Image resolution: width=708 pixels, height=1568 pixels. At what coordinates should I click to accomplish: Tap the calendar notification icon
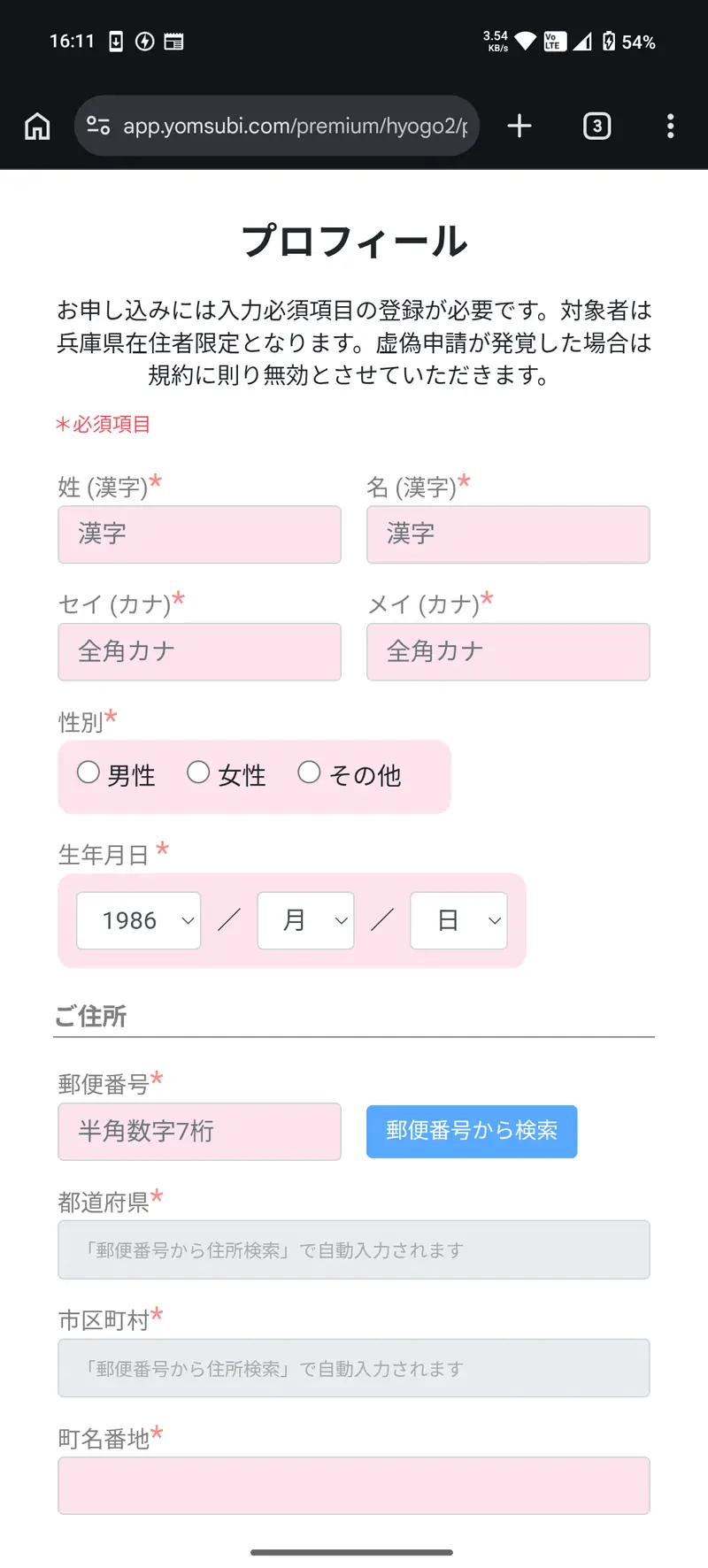(x=174, y=42)
